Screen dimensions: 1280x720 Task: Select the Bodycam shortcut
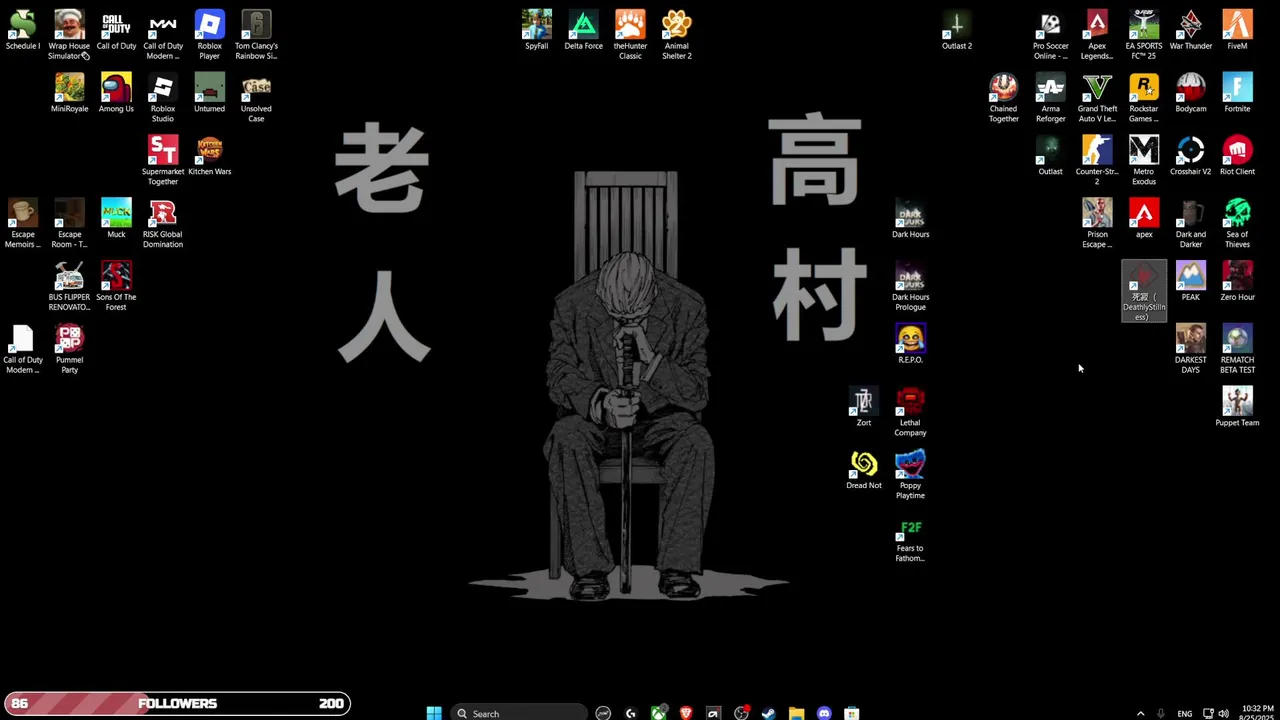point(1190,93)
